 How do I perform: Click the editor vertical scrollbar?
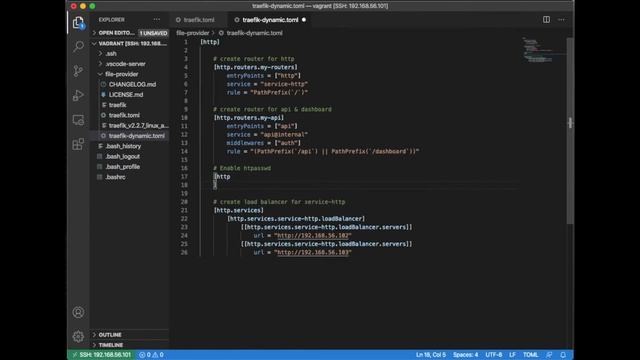[570, 130]
